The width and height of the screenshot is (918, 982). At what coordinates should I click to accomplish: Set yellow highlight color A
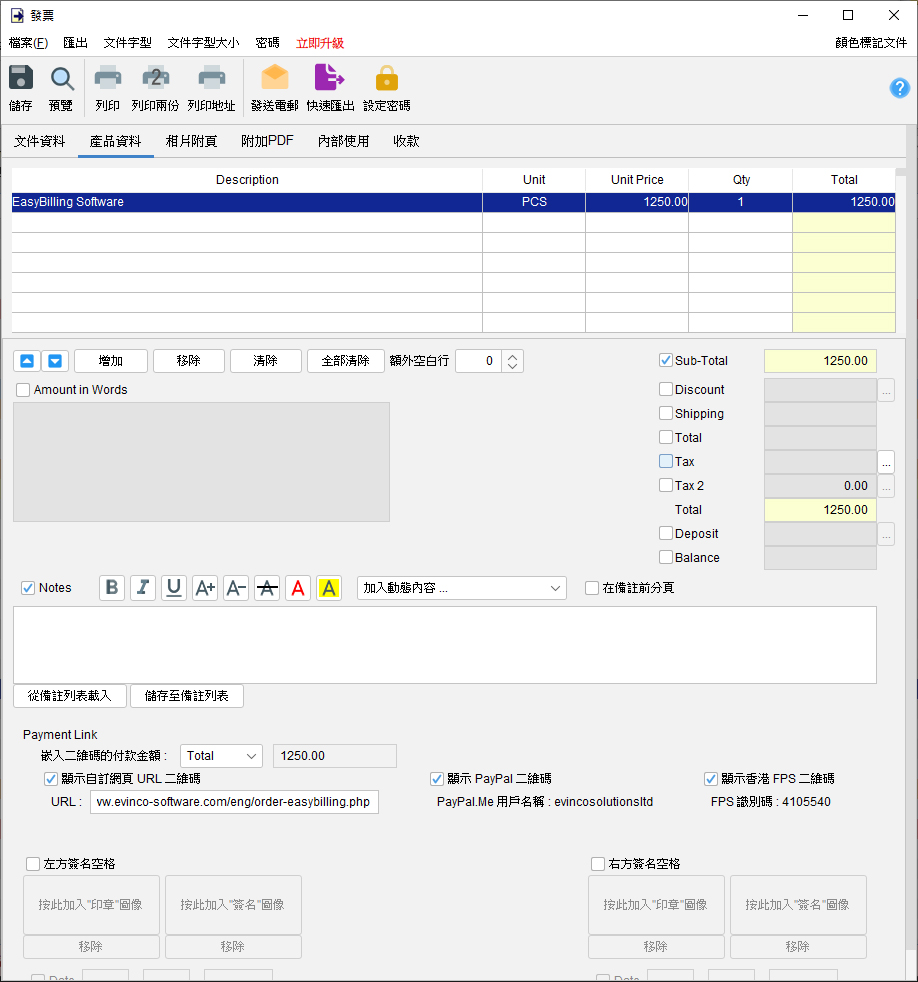(329, 587)
